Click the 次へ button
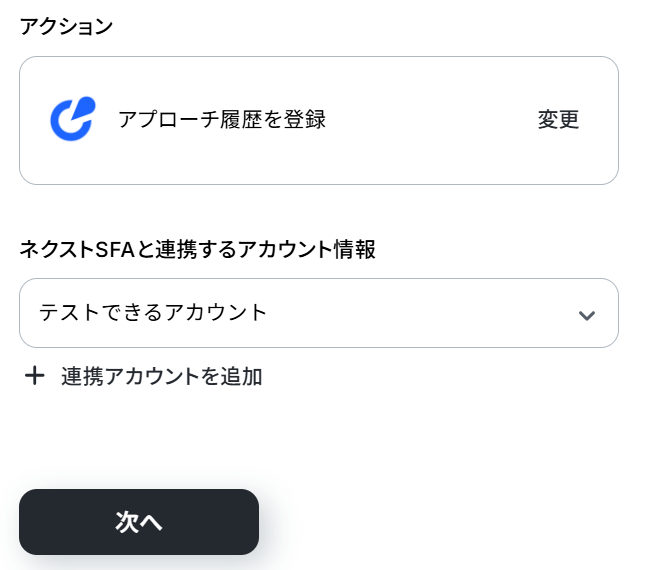Screen dimensions: 648x570 (x=139, y=521)
